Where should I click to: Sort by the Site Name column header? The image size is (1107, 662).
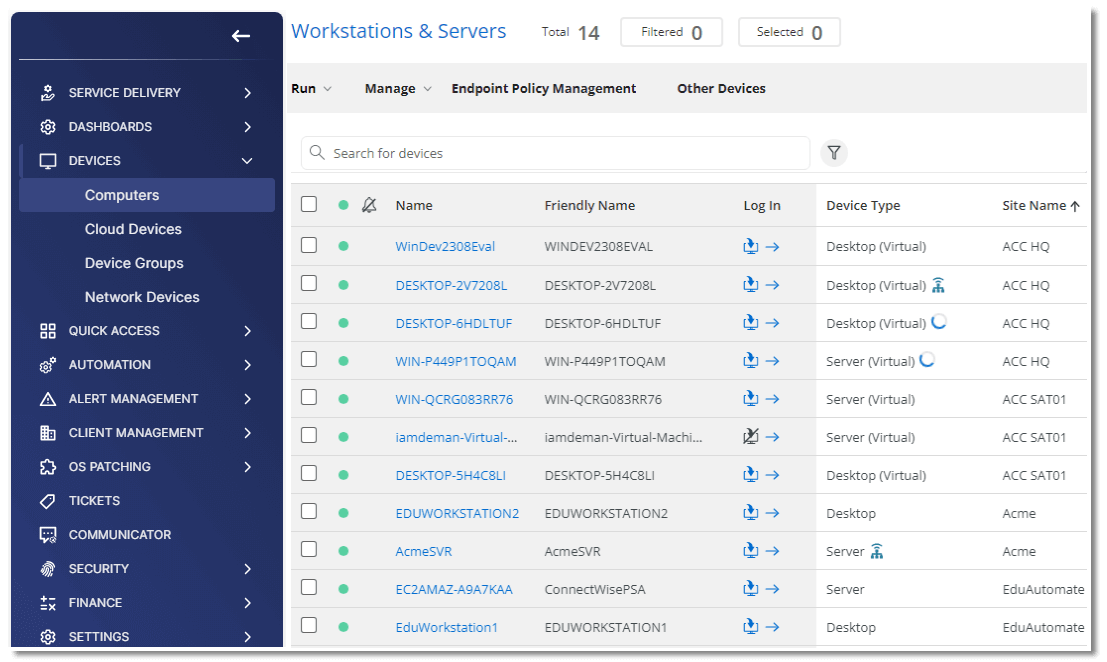click(1034, 205)
